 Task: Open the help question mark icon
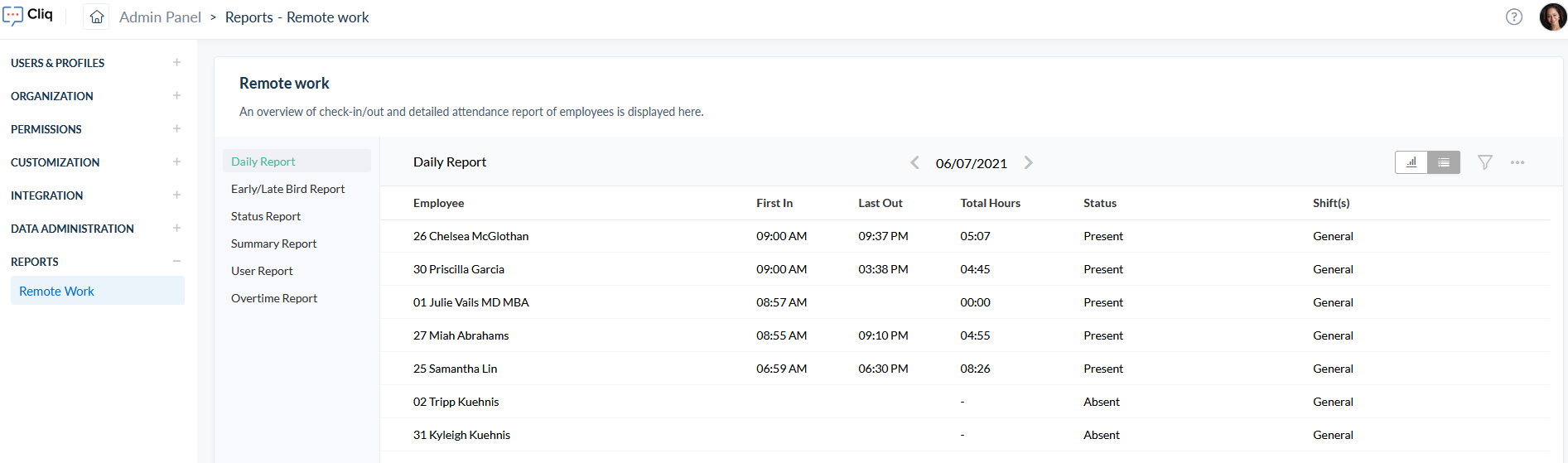tap(1514, 17)
